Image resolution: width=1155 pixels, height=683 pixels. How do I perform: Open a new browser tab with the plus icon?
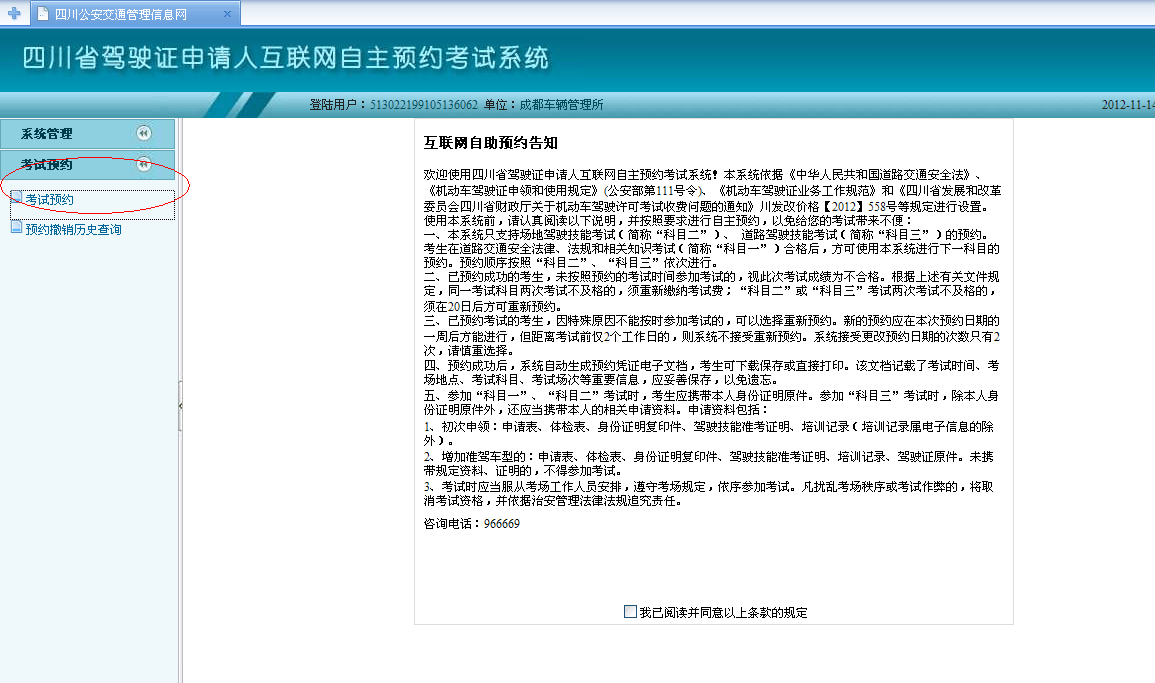(14, 13)
